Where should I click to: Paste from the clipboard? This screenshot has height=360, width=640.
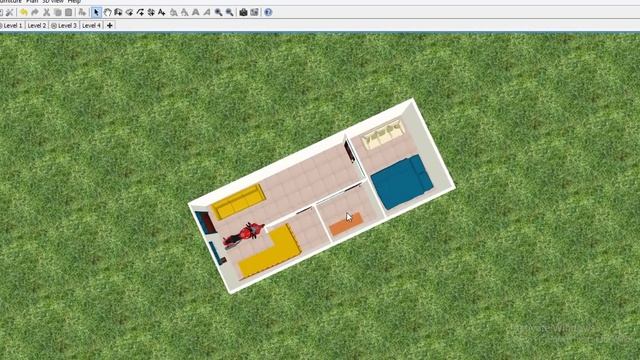click(69, 12)
